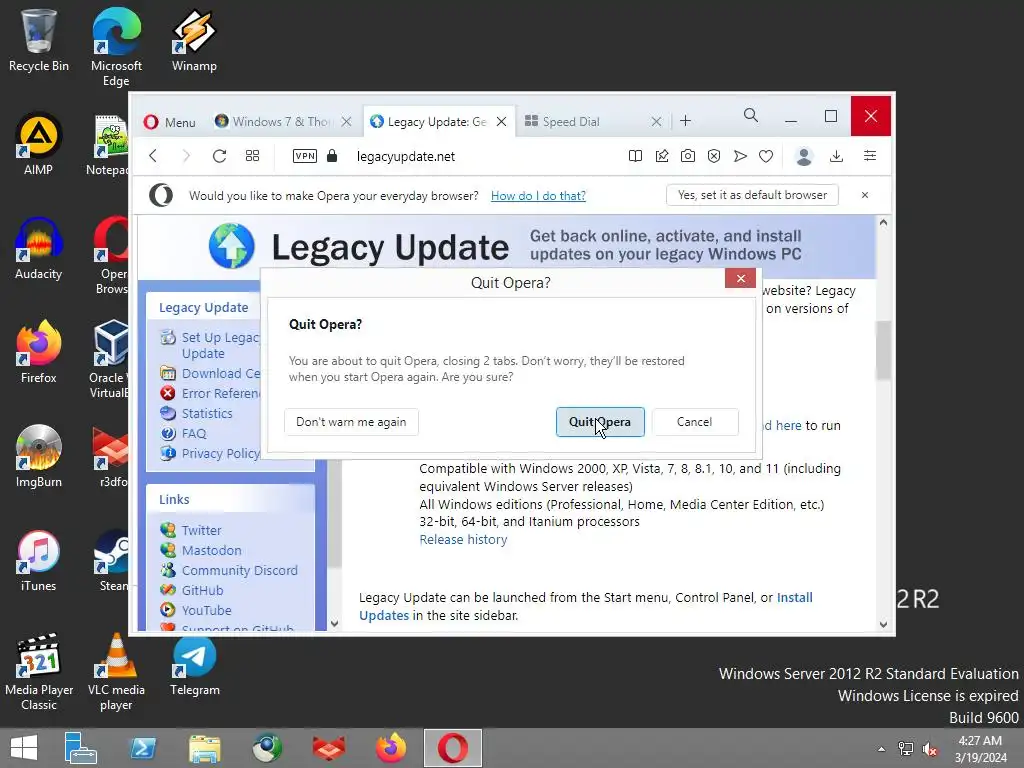This screenshot has width=1024, height=768.
Task: Click How do I do that link
Action: point(538,195)
